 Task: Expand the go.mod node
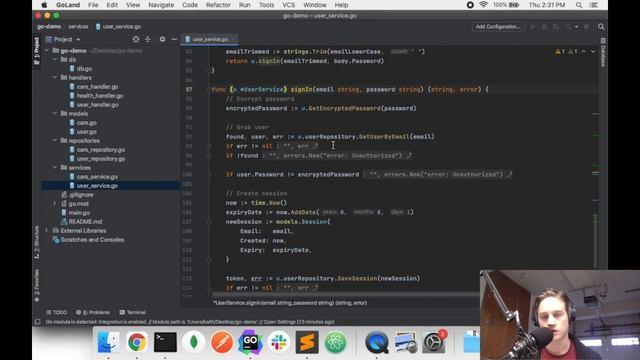click(55, 203)
